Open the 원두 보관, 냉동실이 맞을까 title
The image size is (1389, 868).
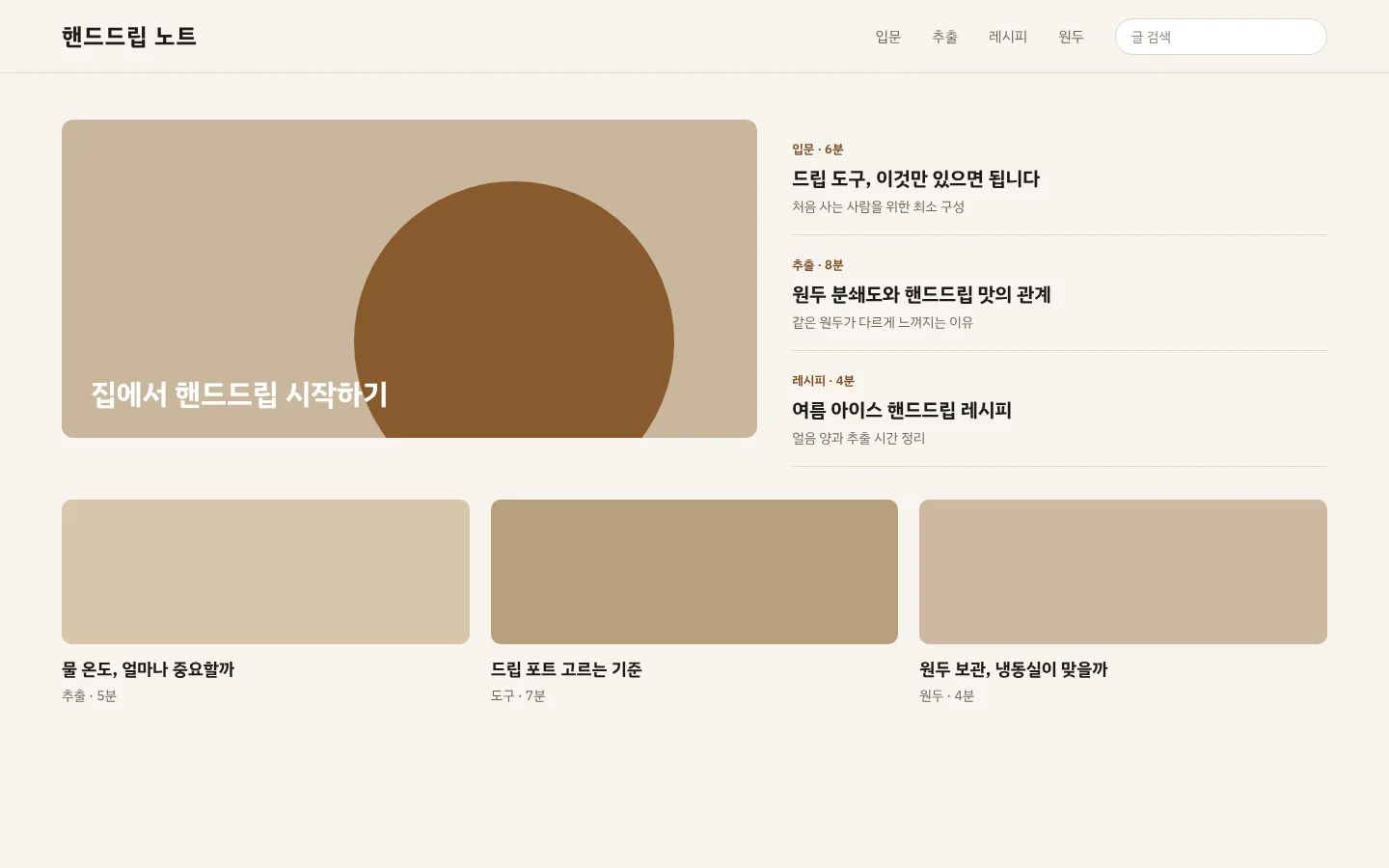tap(1014, 669)
